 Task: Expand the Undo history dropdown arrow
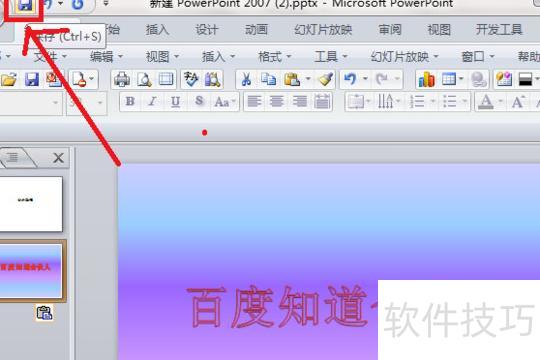coord(365,79)
